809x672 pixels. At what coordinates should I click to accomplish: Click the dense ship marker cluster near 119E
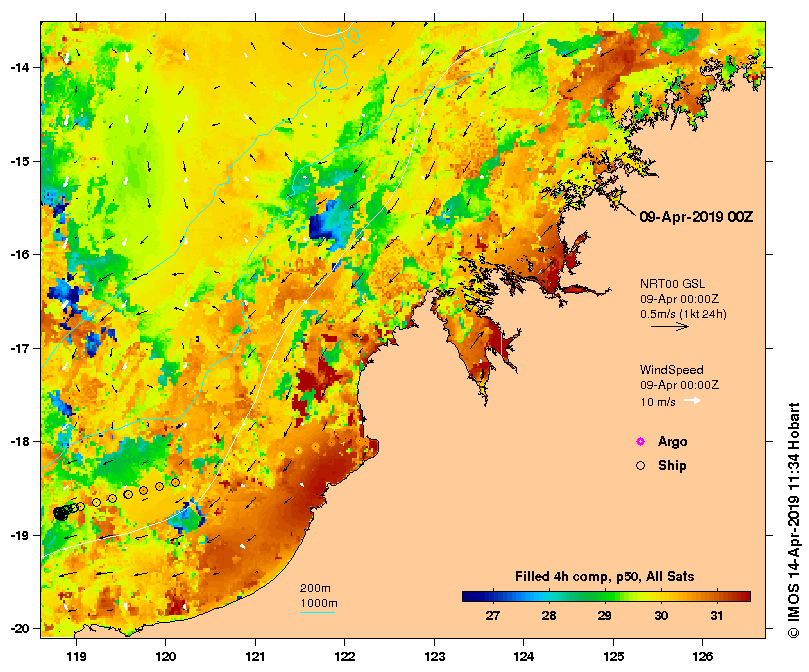62,513
